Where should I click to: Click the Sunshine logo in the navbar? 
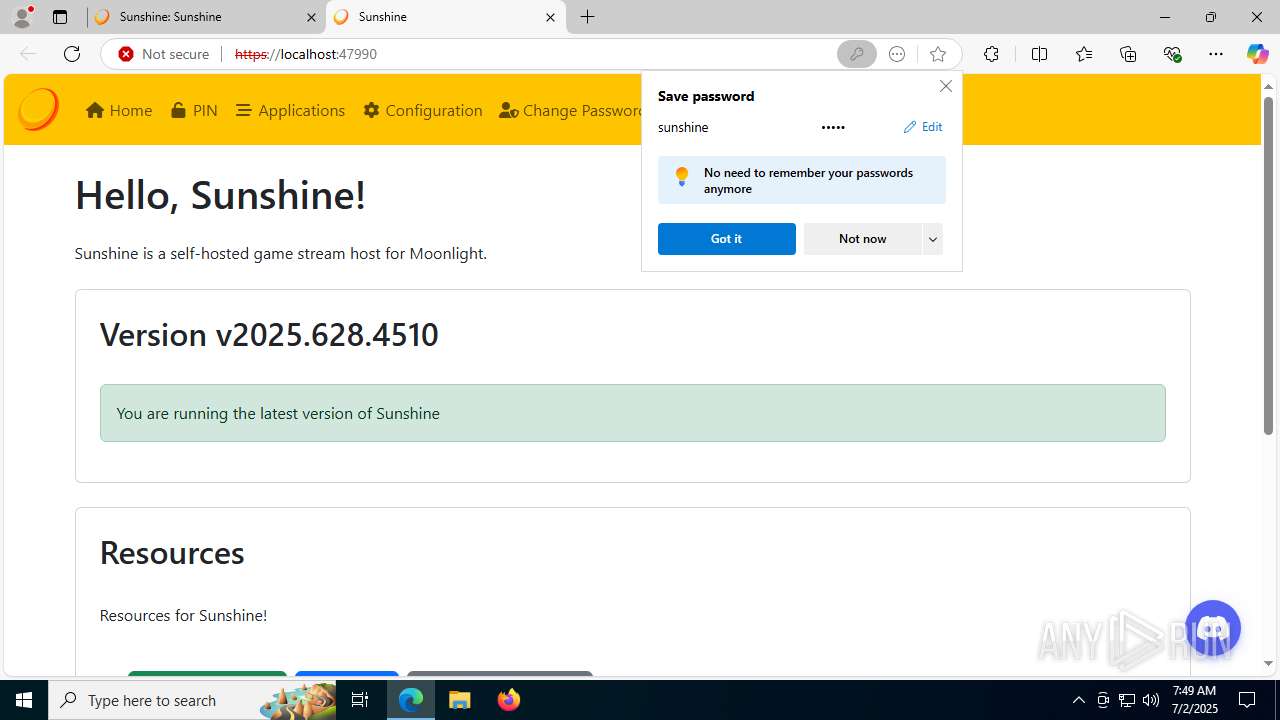coord(38,110)
